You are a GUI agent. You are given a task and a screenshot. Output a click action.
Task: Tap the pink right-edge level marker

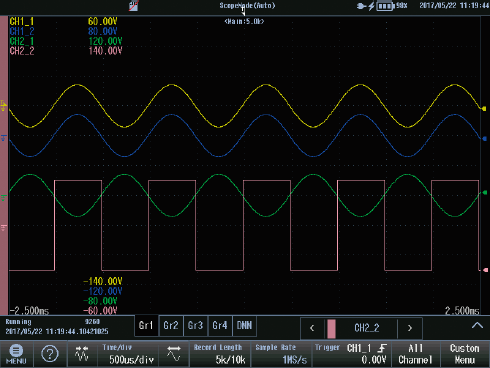tap(485, 270)
